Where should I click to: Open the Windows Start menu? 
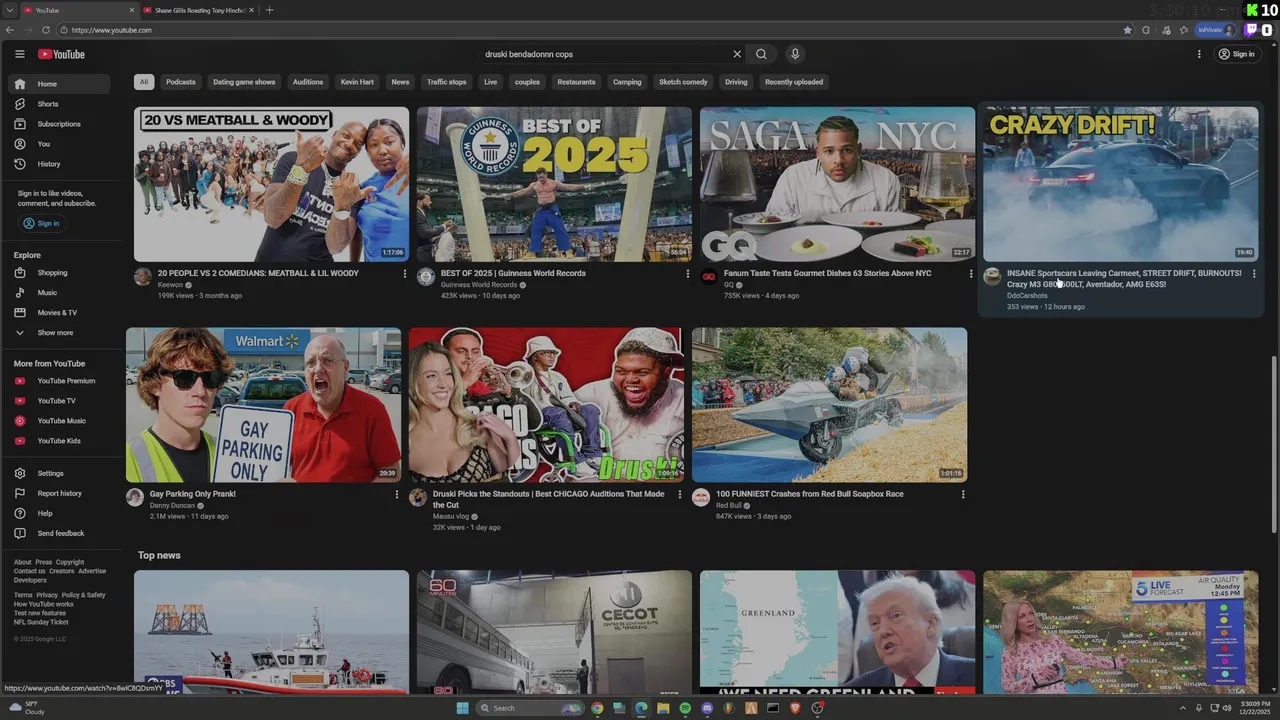[462, 708]
